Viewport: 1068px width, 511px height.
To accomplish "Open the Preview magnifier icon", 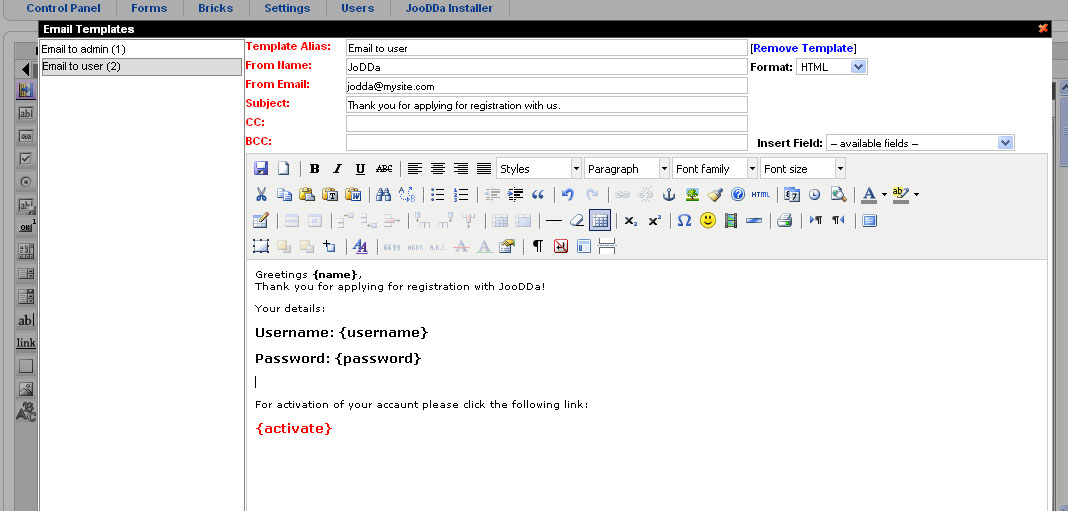I will 838,194.
